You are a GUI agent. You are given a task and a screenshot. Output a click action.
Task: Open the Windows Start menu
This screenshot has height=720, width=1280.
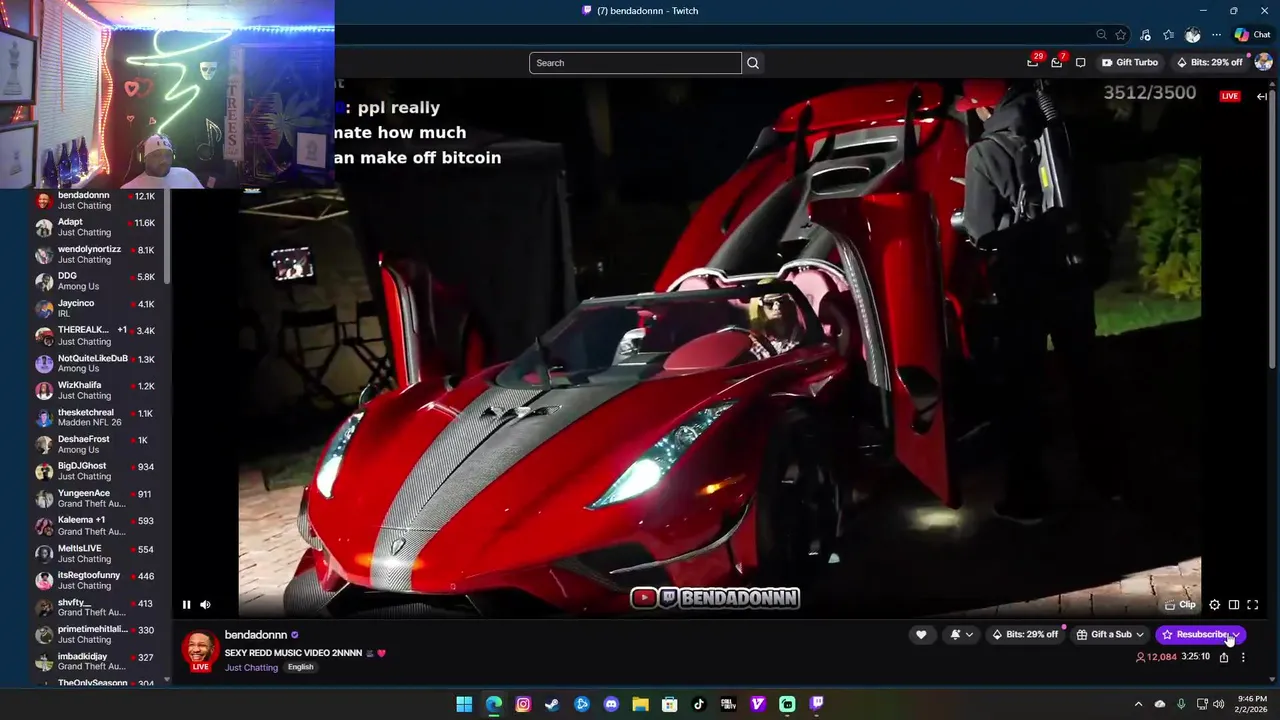[464, 704]
